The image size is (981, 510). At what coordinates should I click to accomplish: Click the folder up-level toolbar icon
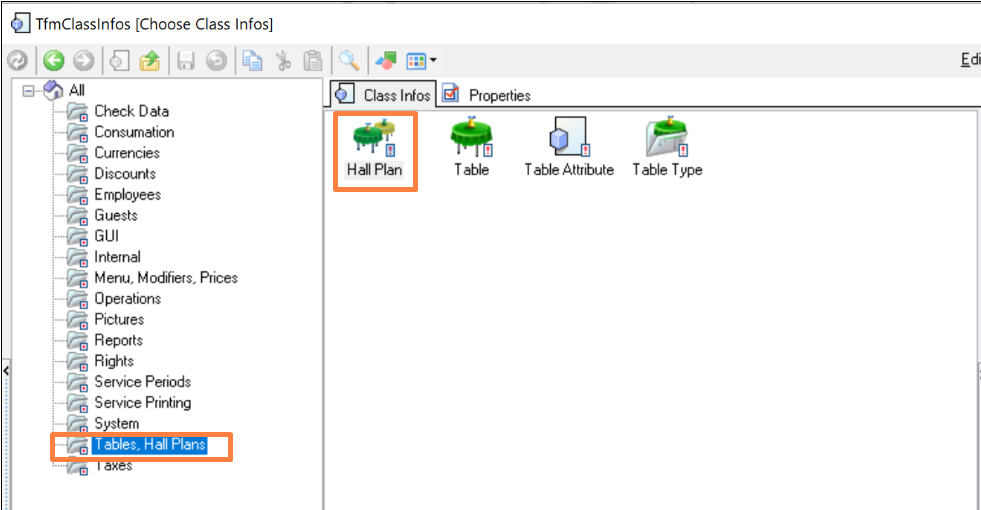click(150, 61)
